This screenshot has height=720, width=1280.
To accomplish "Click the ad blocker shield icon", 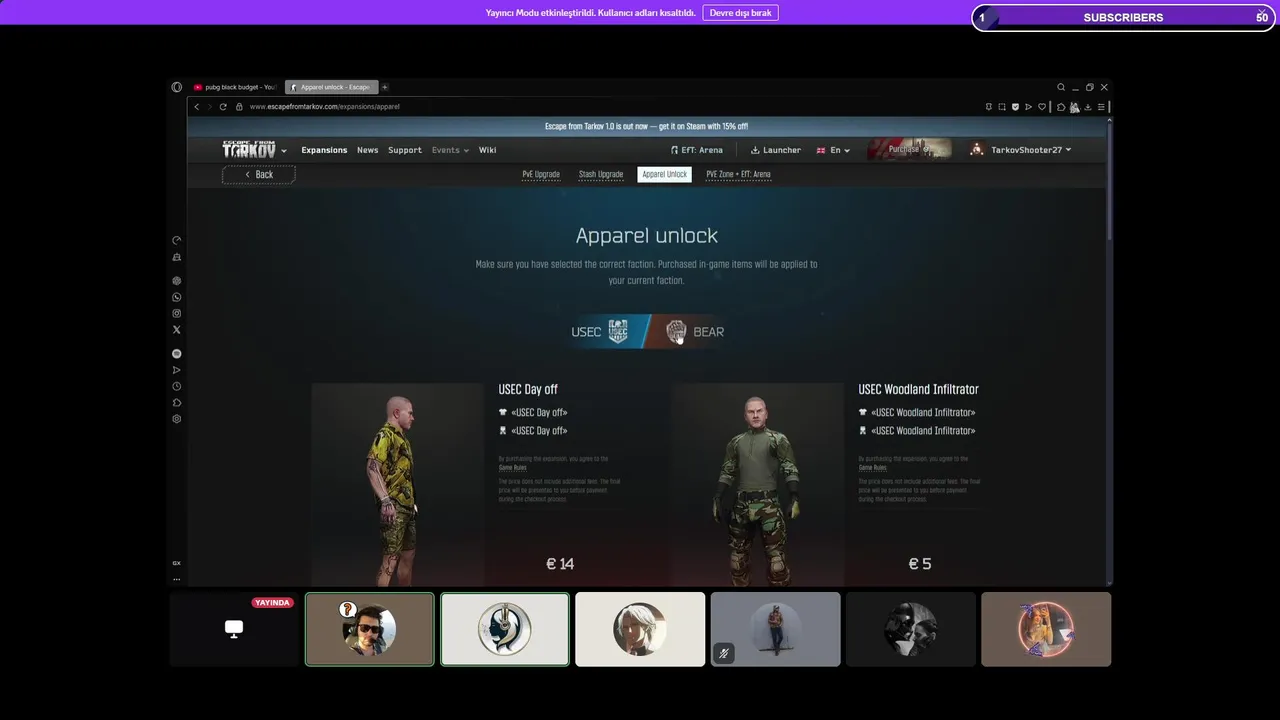I will pyautogui.click(x=1015, y=107).
